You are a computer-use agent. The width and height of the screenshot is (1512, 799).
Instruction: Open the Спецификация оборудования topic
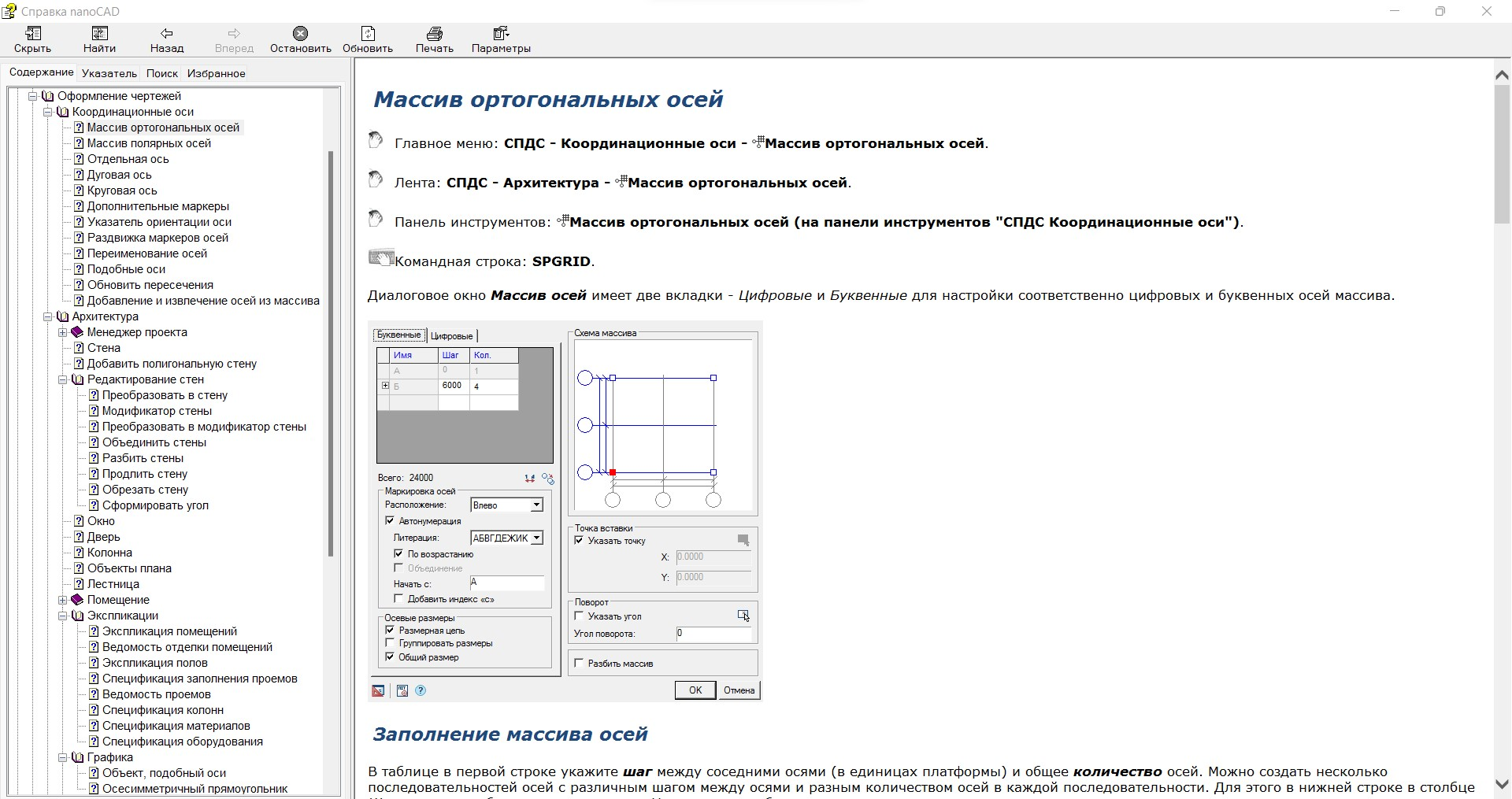[x=183, y=742]
